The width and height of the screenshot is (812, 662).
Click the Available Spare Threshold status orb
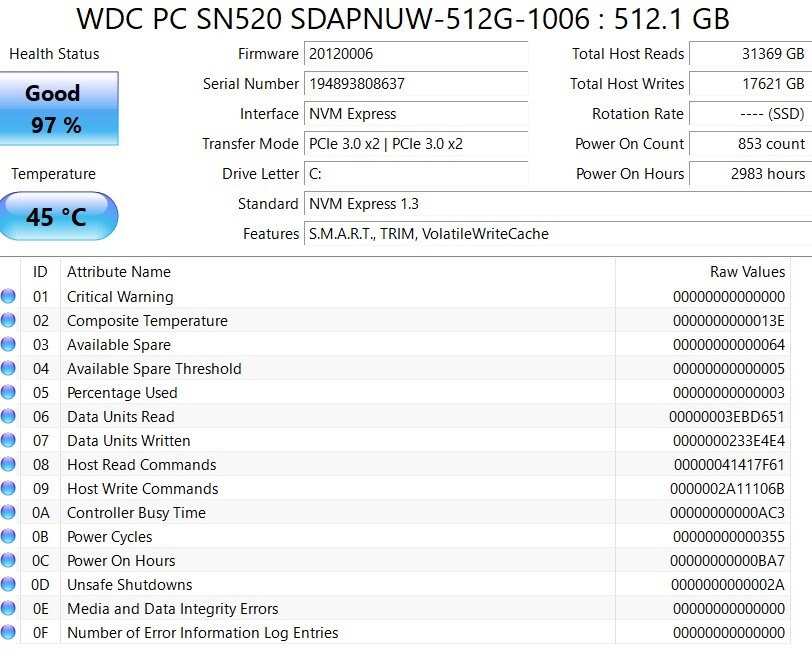pyautogui.click(x=8, y=368)
